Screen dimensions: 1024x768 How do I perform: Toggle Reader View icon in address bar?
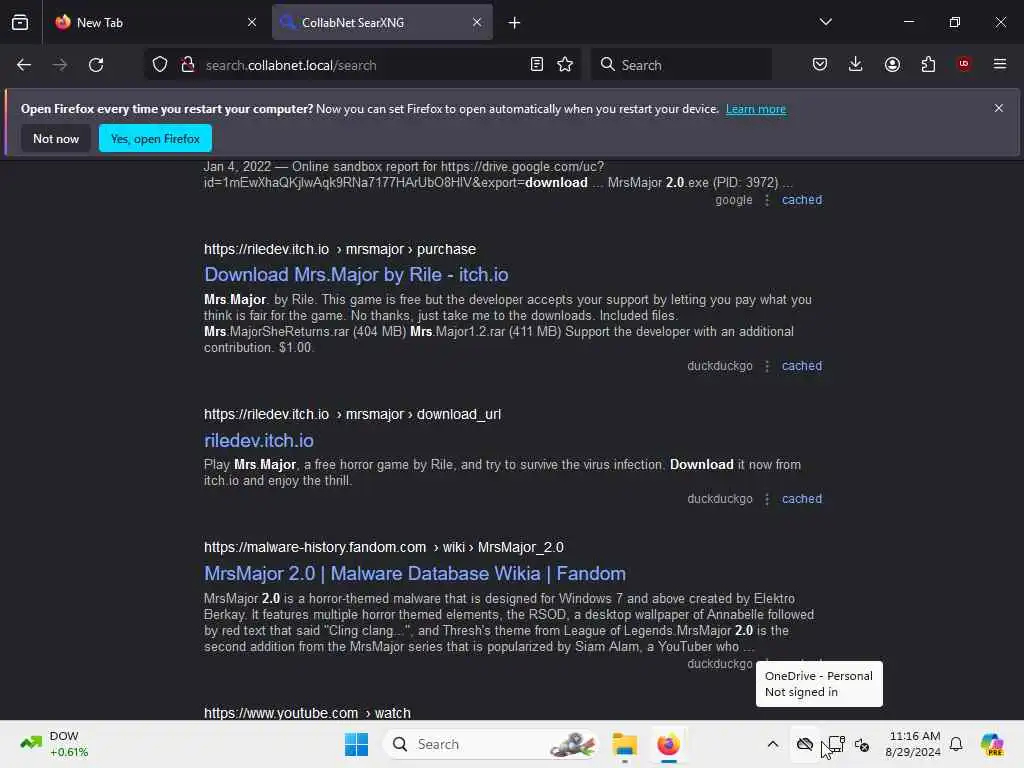click(x=537, y=65)
